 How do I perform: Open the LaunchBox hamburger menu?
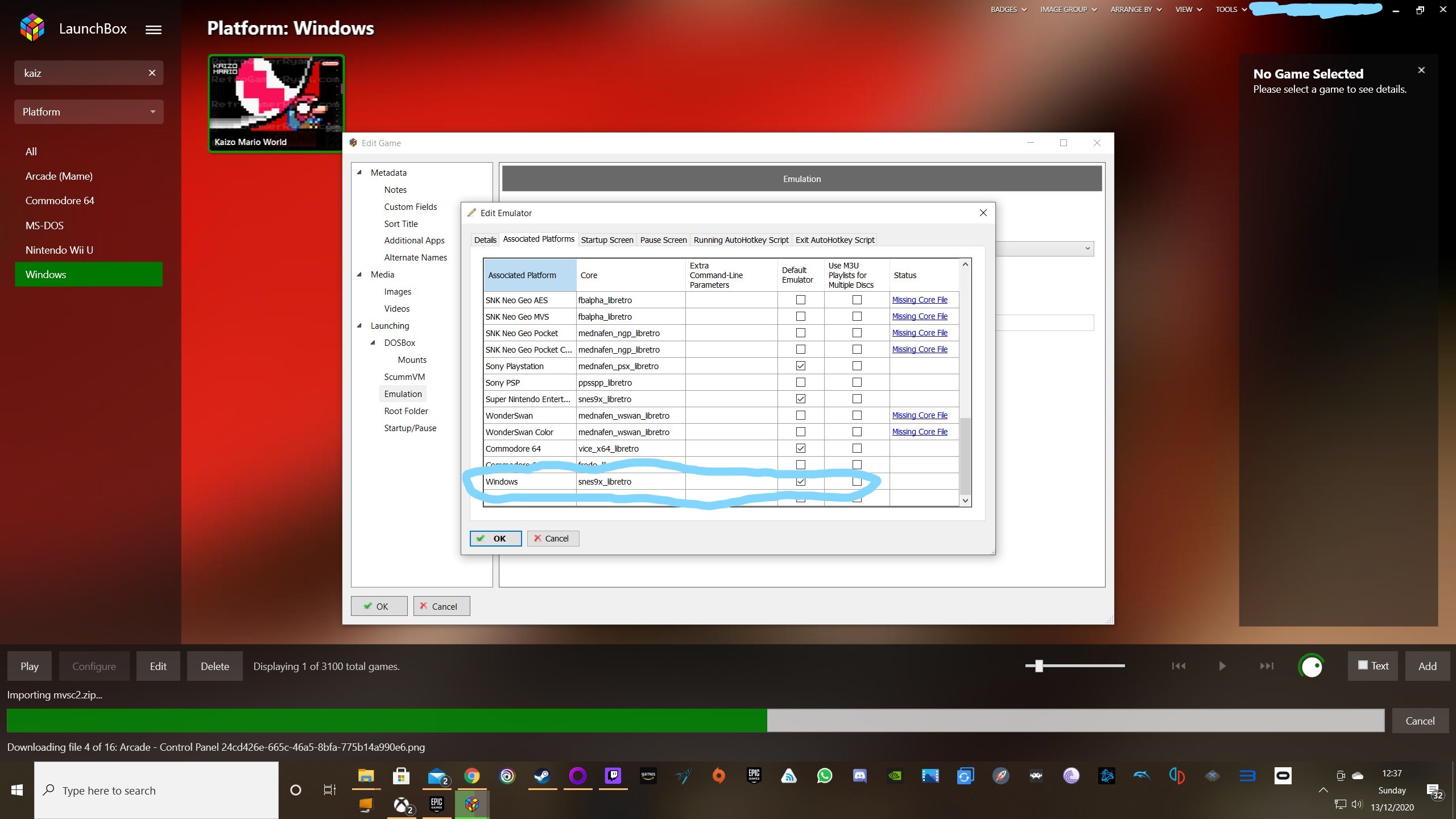click(x=154, y=30)
